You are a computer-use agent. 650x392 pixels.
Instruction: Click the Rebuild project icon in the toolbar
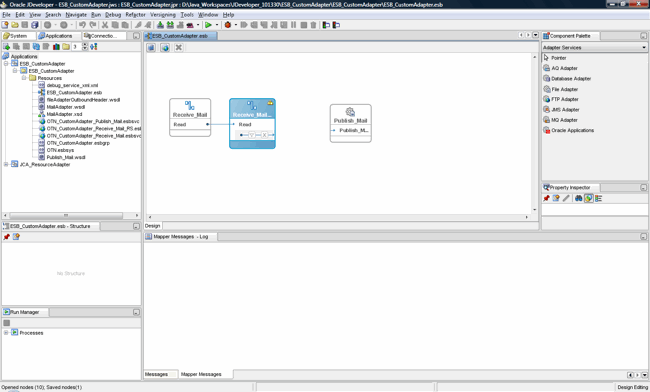point(170,25)
